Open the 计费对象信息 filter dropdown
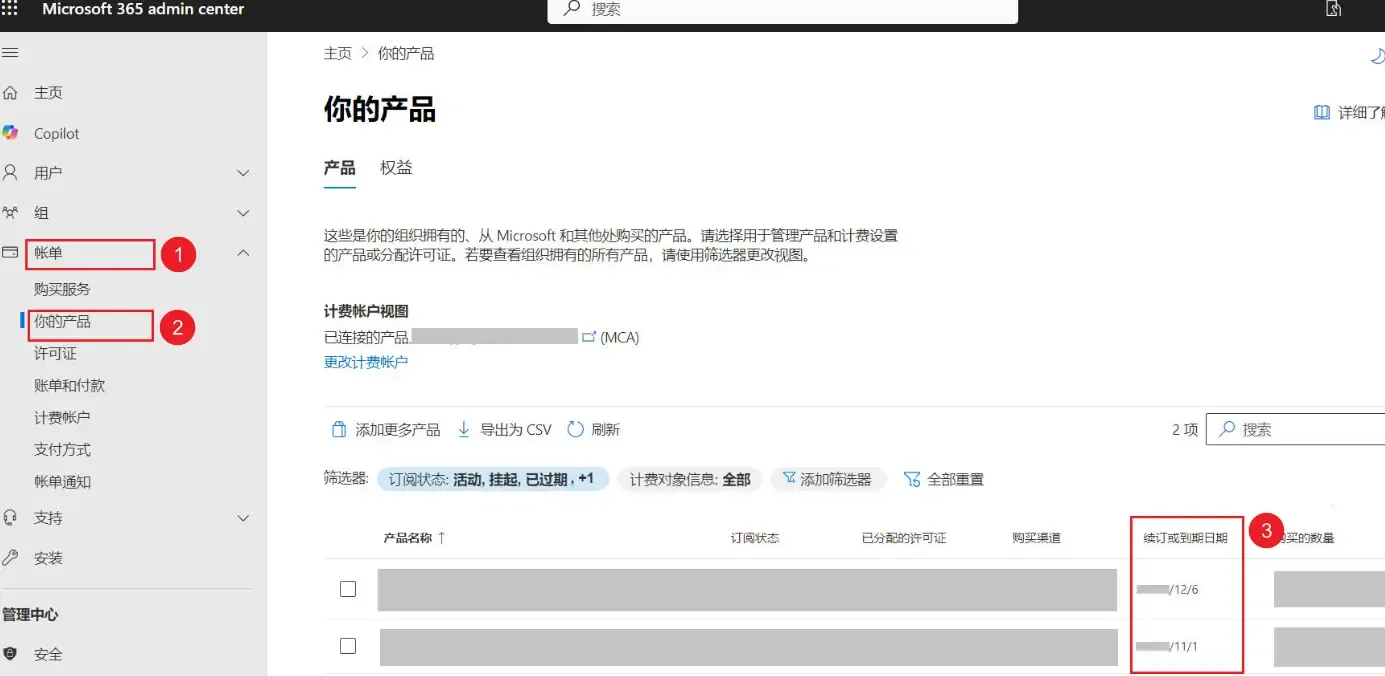Image resolution: width=1385 pixels, height=676 pixels. tap(690, 480)
